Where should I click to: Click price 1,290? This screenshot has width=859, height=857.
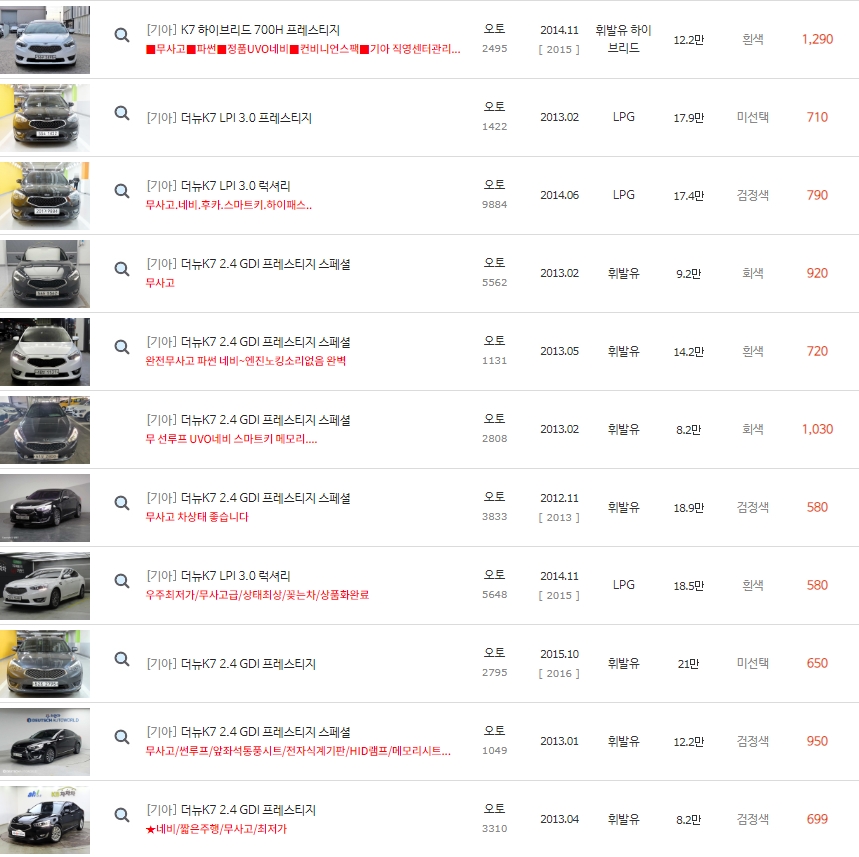click(x=817, y=39)
